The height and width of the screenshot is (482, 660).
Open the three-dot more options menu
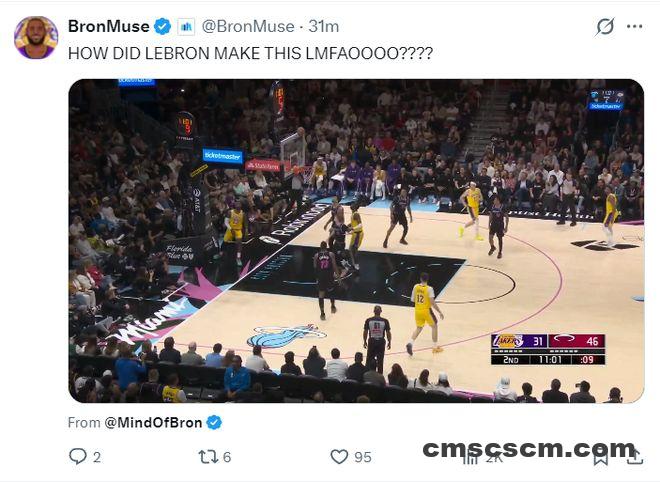[x=634, y=27]
